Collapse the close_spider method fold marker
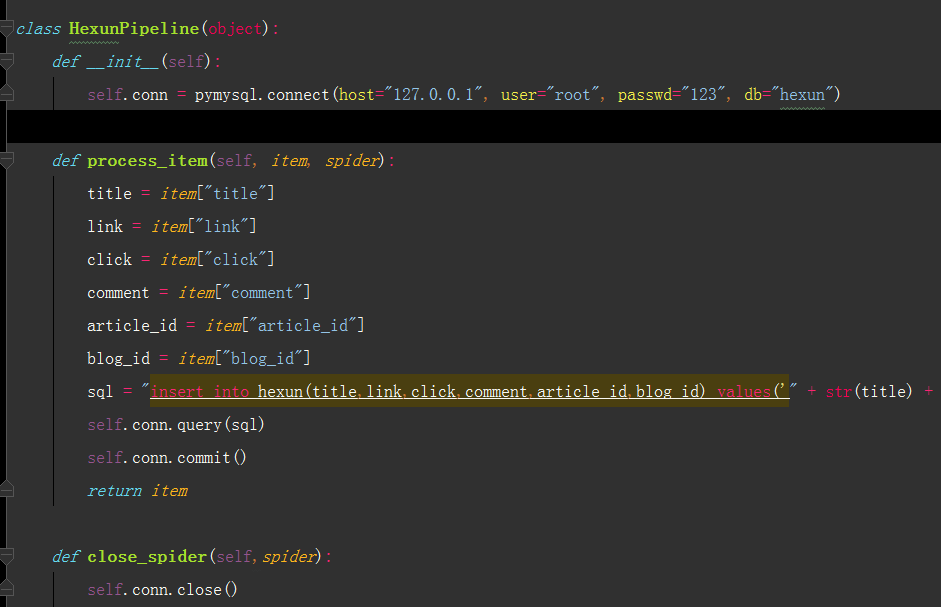Image resolution: width=941 pixels, height=607 pixels. click(7, 556)
